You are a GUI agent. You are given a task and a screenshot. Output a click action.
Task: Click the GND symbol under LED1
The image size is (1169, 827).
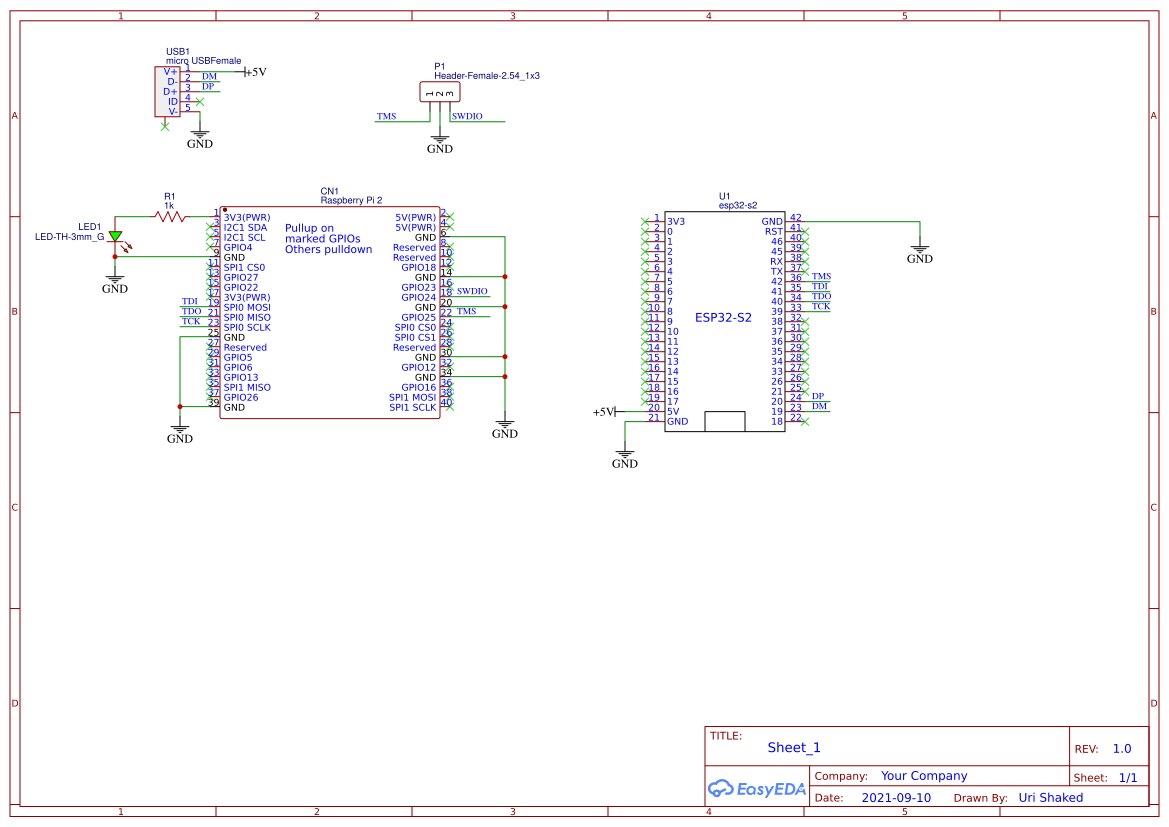(114, 280)
